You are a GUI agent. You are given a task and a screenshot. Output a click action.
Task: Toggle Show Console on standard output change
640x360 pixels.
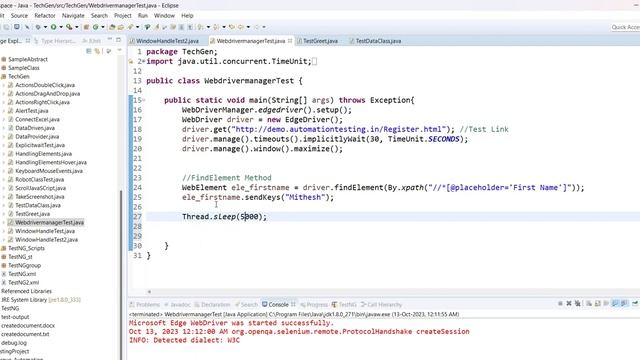(615, 304)
